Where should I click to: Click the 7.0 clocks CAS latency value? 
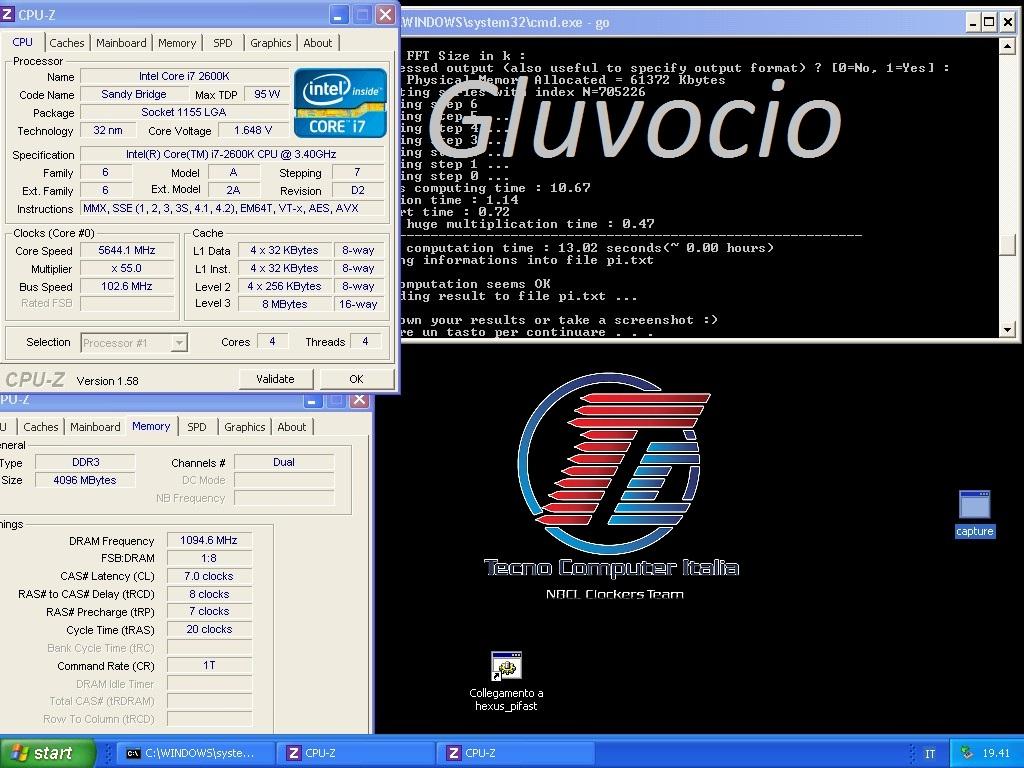[x=209, y=576]
